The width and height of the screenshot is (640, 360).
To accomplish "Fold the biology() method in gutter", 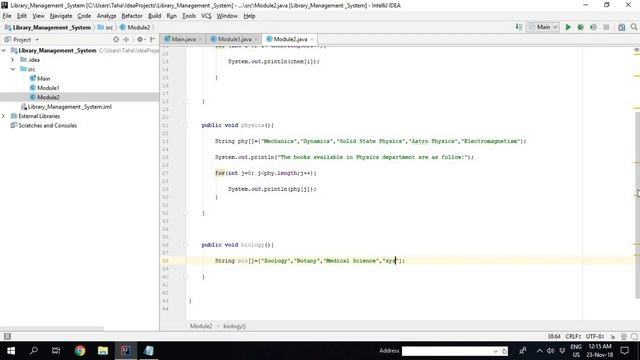I will click(185, 245).
